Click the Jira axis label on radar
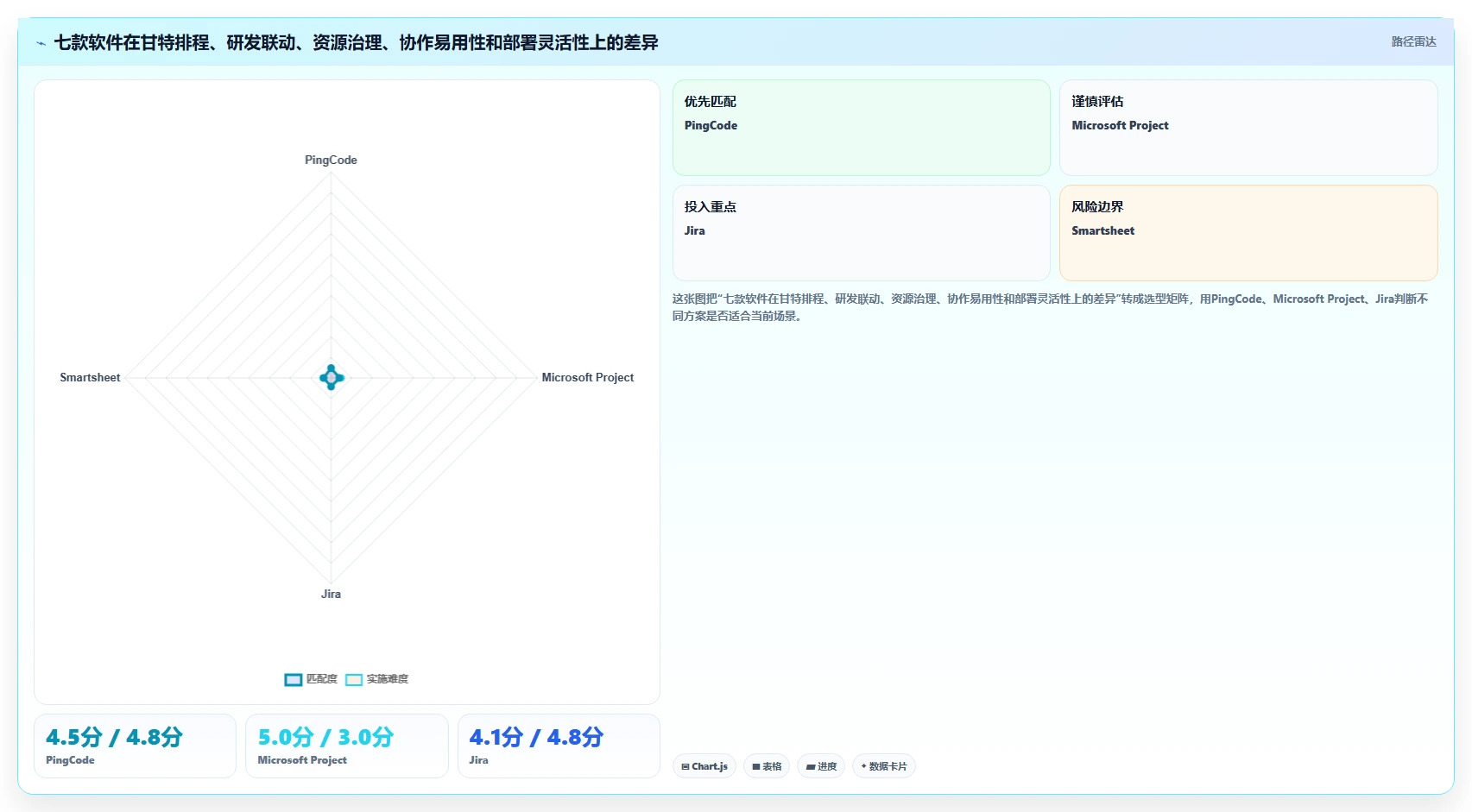The height and width of the screenshot is (812, 1472). (x=331, y=595)
